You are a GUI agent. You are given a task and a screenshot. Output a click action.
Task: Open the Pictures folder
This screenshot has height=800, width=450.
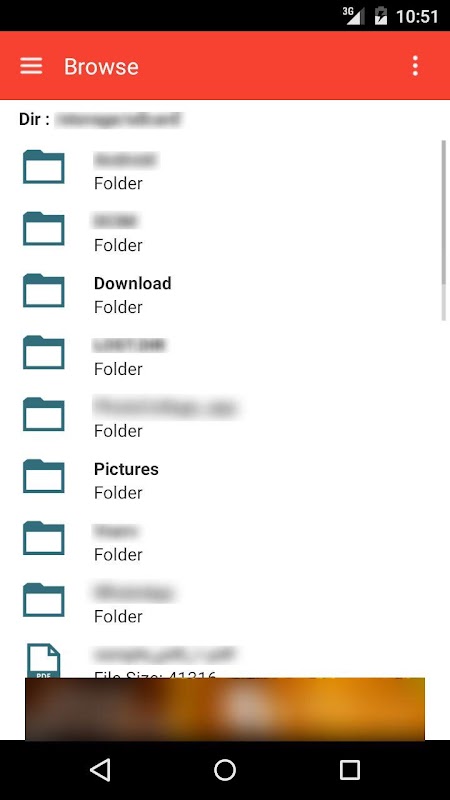[x=225, y=480]
